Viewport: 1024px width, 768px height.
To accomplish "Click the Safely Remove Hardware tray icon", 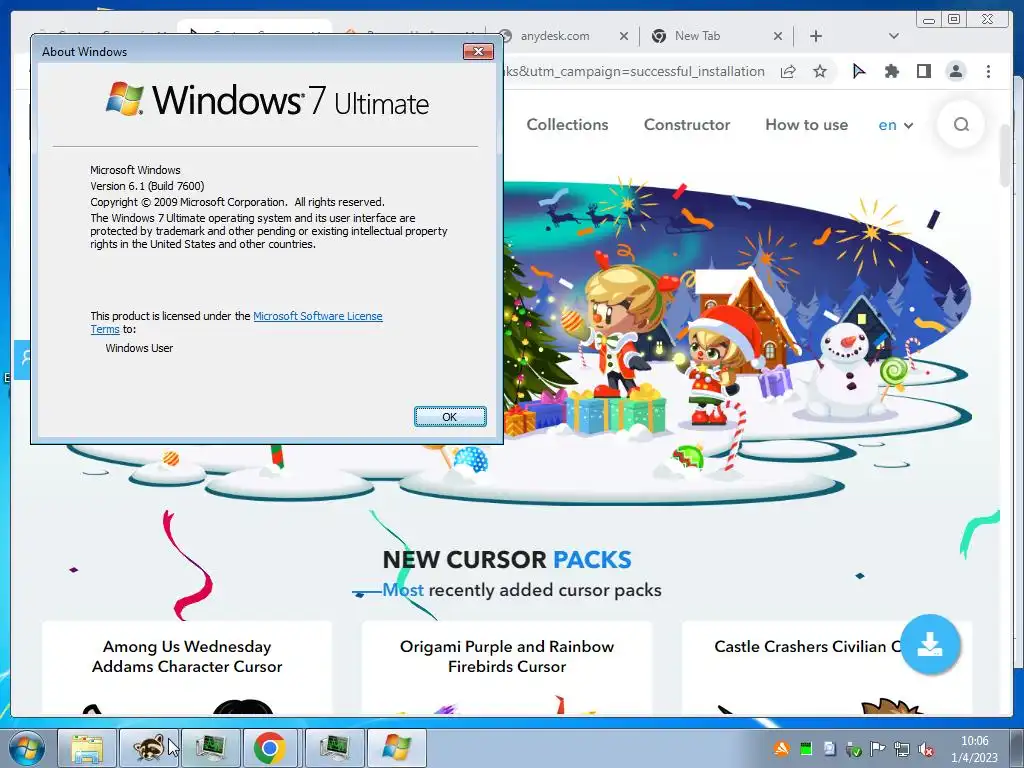I will coord(853,750).
